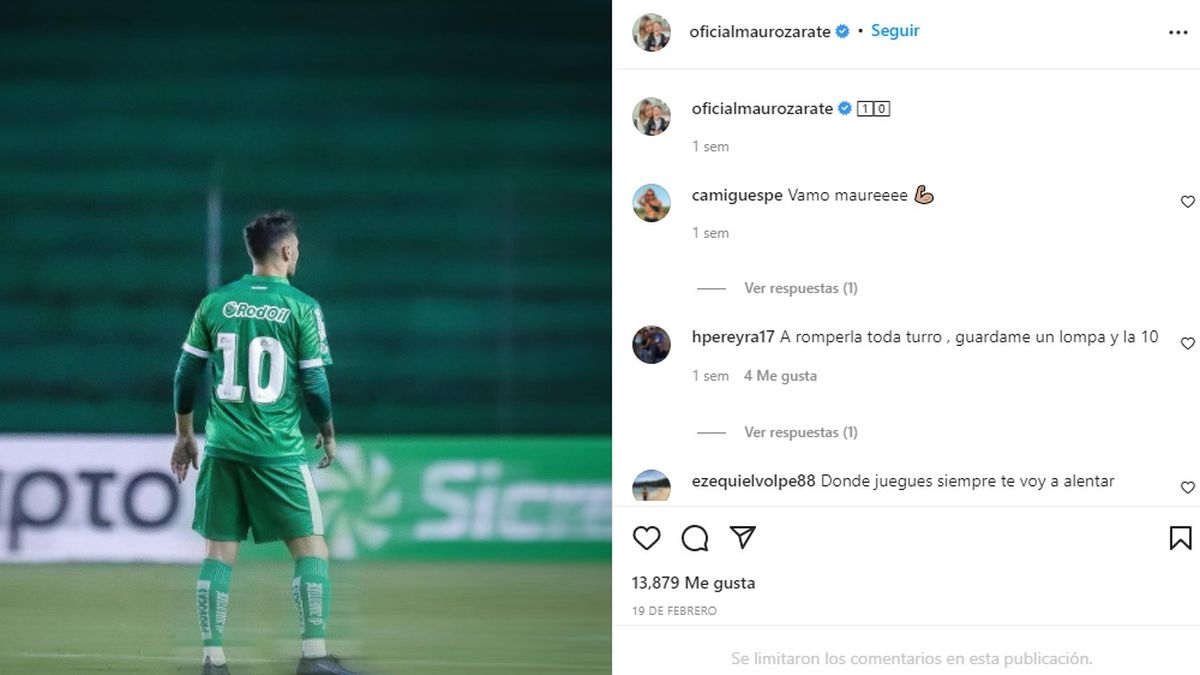Click verified badge next to header username
The height and width of the screenshot is (675, 1200).
(842, 31)
